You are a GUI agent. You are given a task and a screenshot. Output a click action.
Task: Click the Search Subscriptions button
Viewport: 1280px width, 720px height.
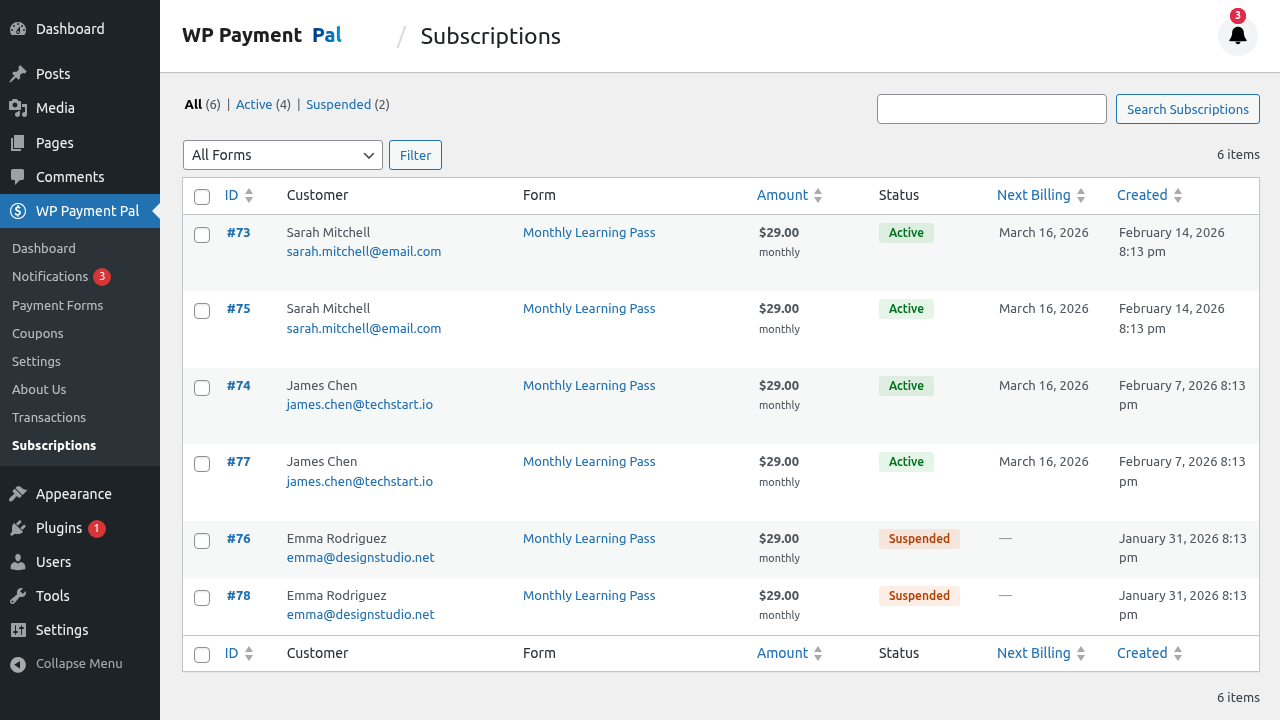coord(1187,109)
